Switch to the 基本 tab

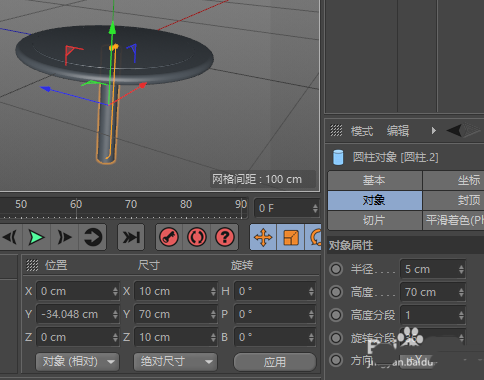(x=375, y=180)
